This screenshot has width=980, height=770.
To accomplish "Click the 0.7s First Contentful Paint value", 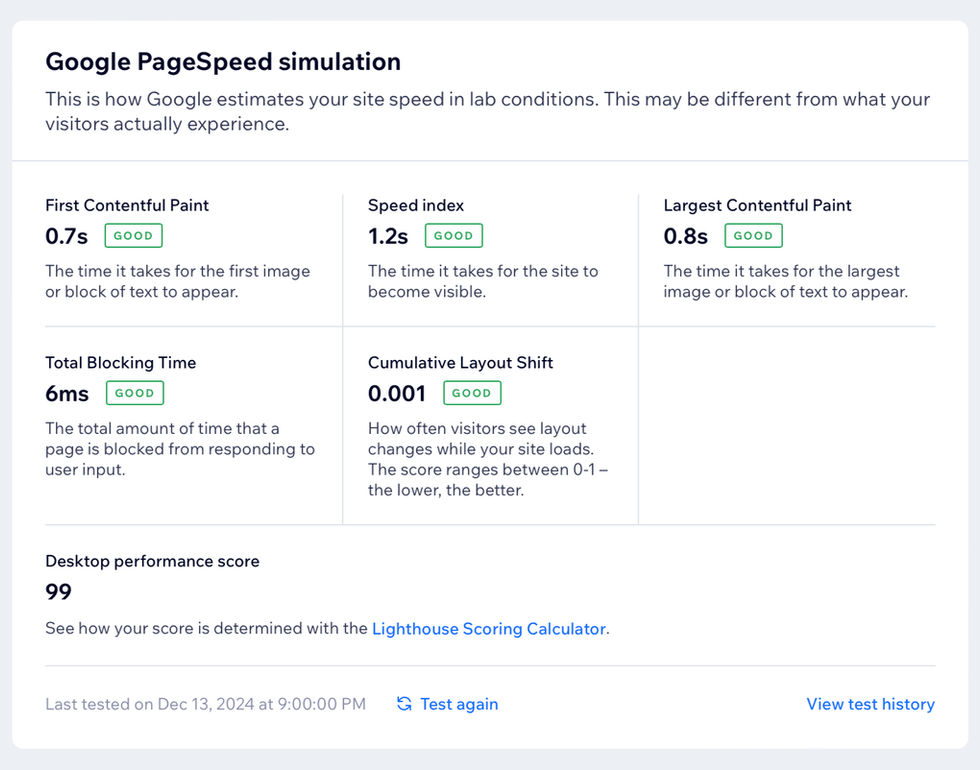I will (66, 237).
